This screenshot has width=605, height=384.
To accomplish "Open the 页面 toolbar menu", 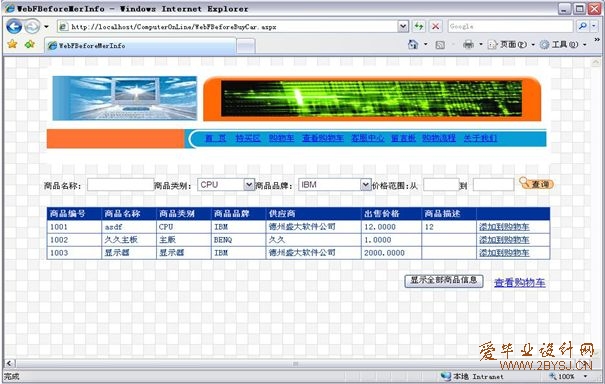I will (510, 45).
